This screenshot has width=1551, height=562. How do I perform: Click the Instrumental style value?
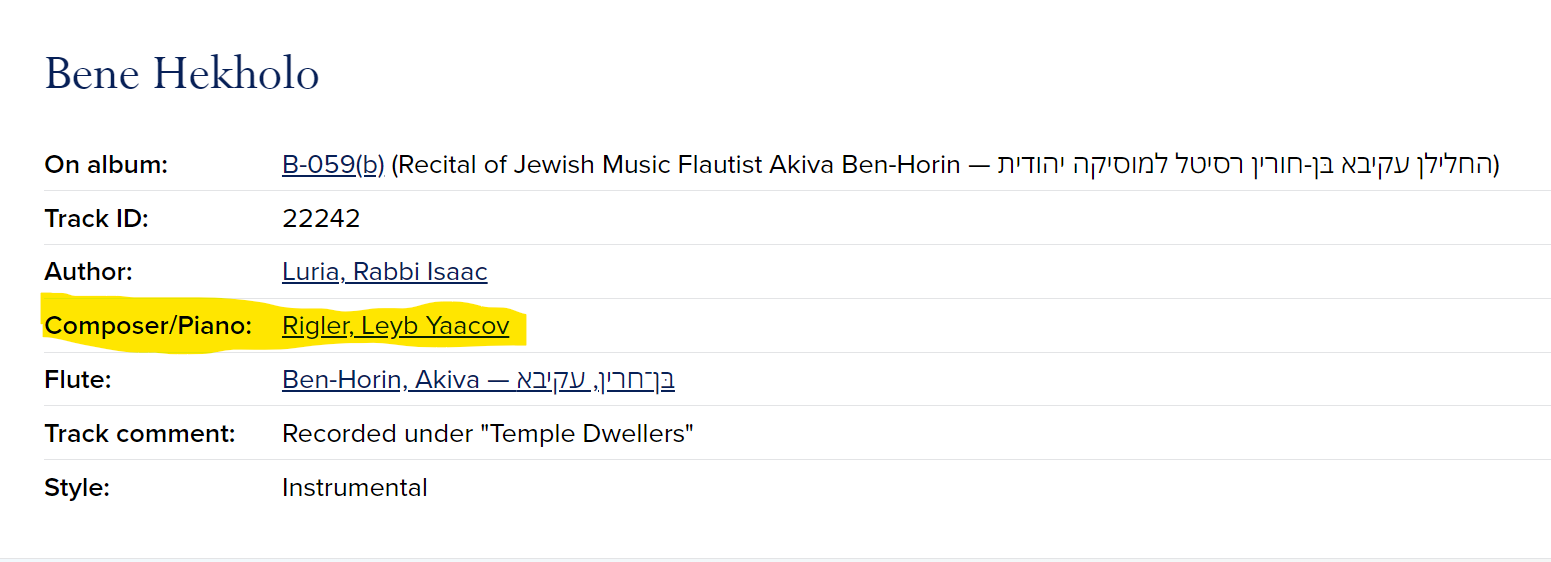354,488
